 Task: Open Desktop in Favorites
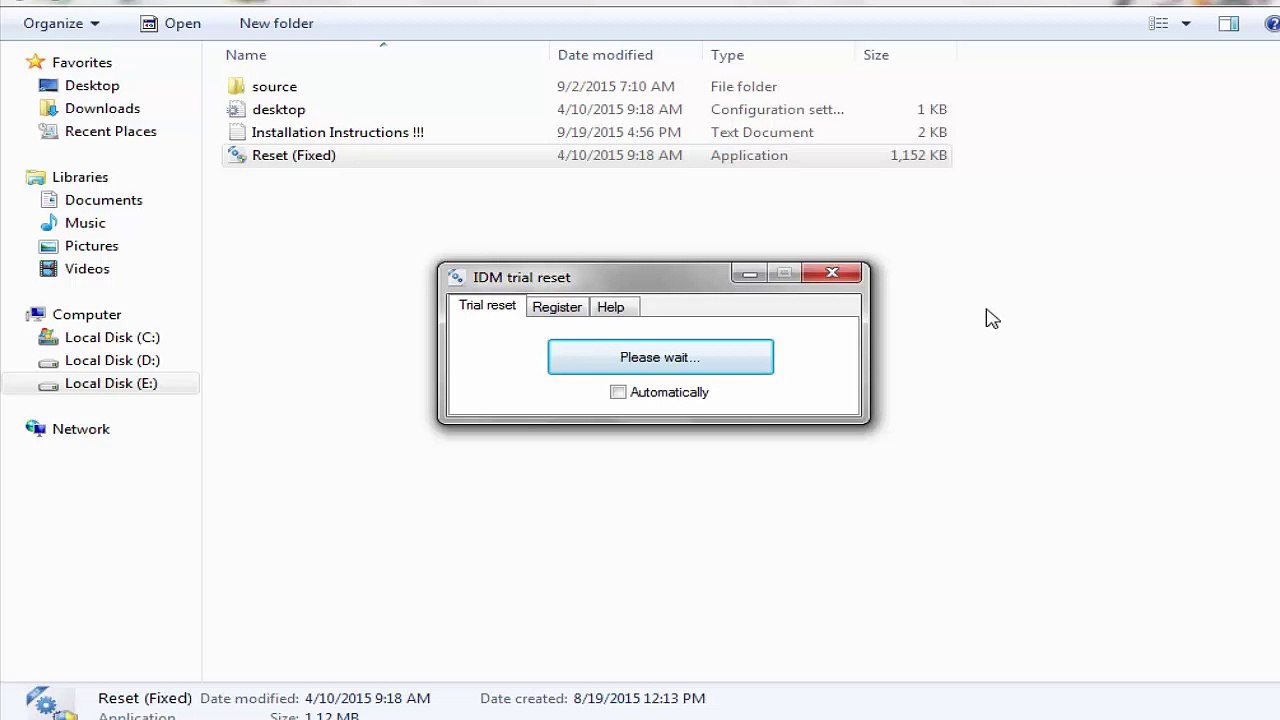tap(92, 85)
